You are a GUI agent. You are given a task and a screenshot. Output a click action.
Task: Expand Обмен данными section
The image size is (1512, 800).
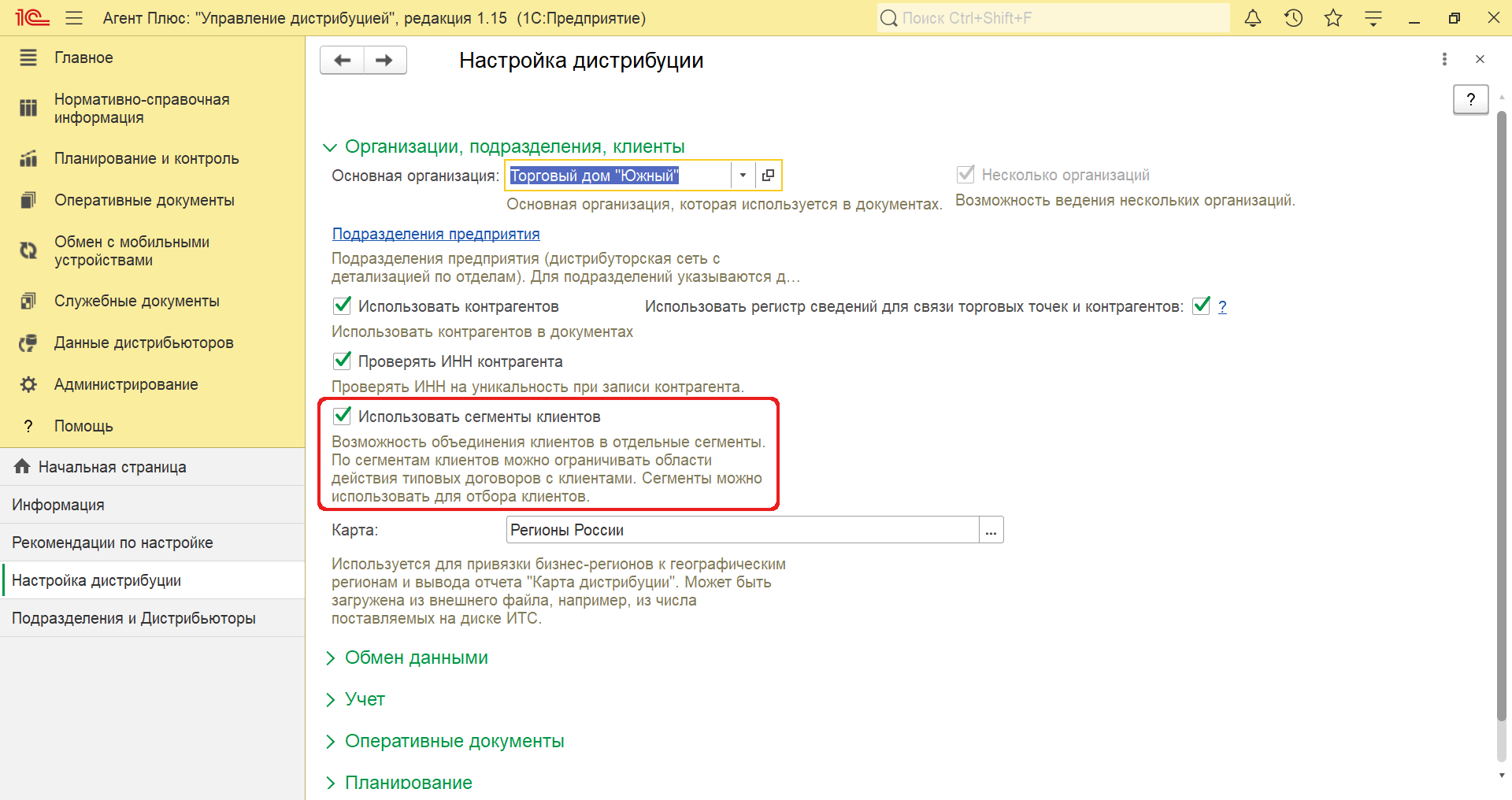(x=406, y=657)
